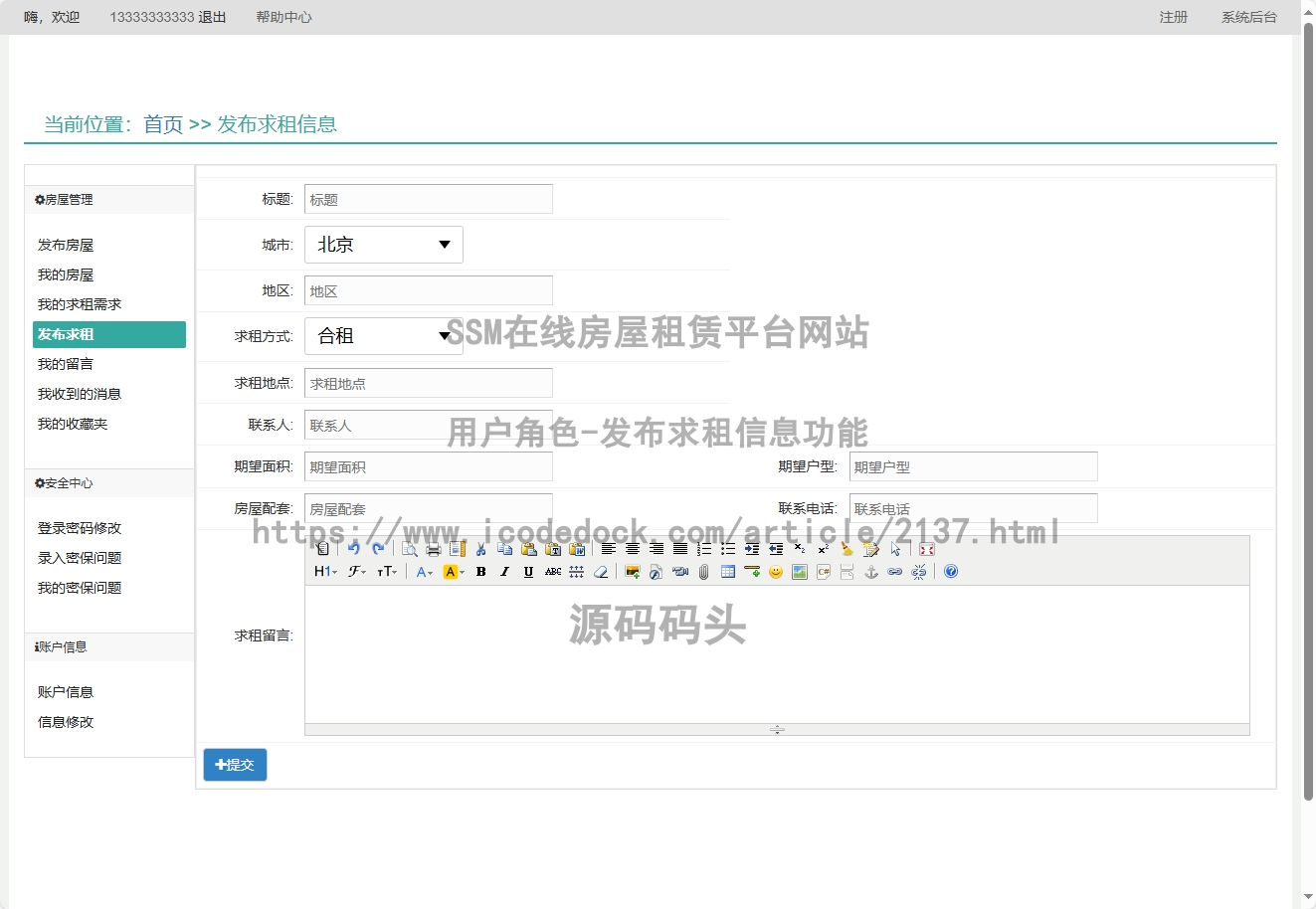Insert a code block
The height and width of the screenshot is (909, 1316).
coord(824,572)
